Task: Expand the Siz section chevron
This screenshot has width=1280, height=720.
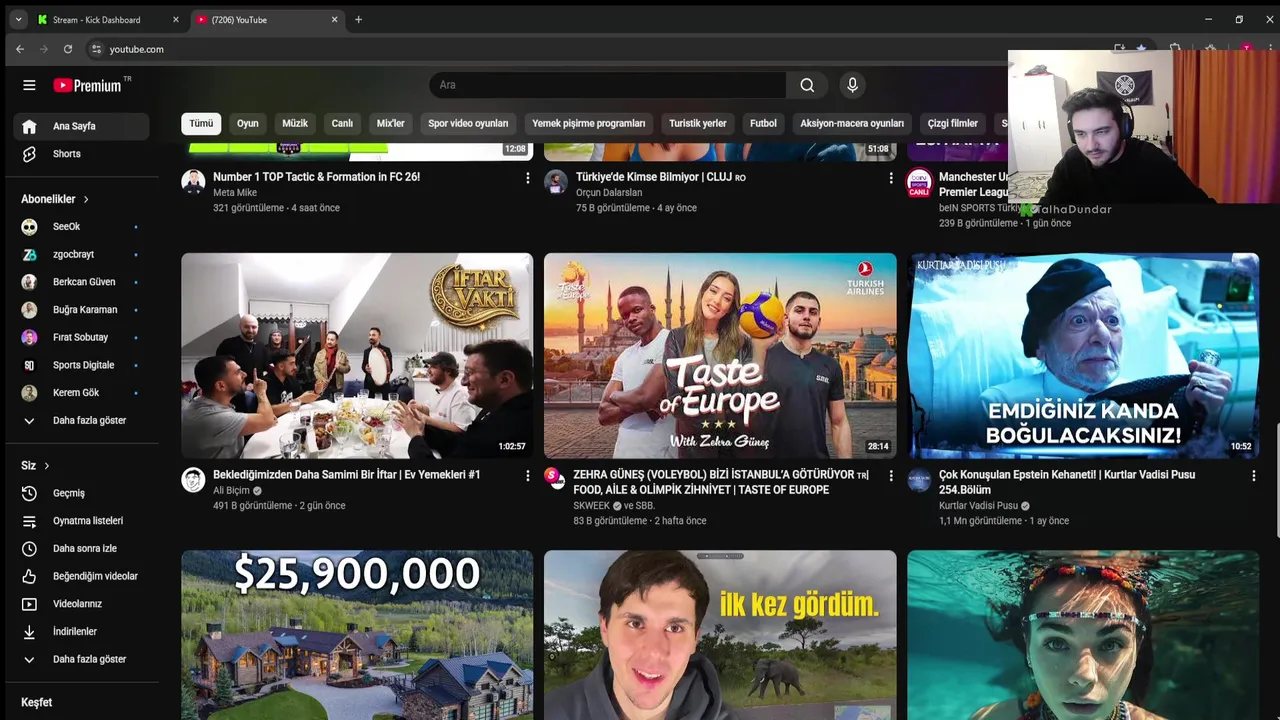Action: (x=46, y=466)
